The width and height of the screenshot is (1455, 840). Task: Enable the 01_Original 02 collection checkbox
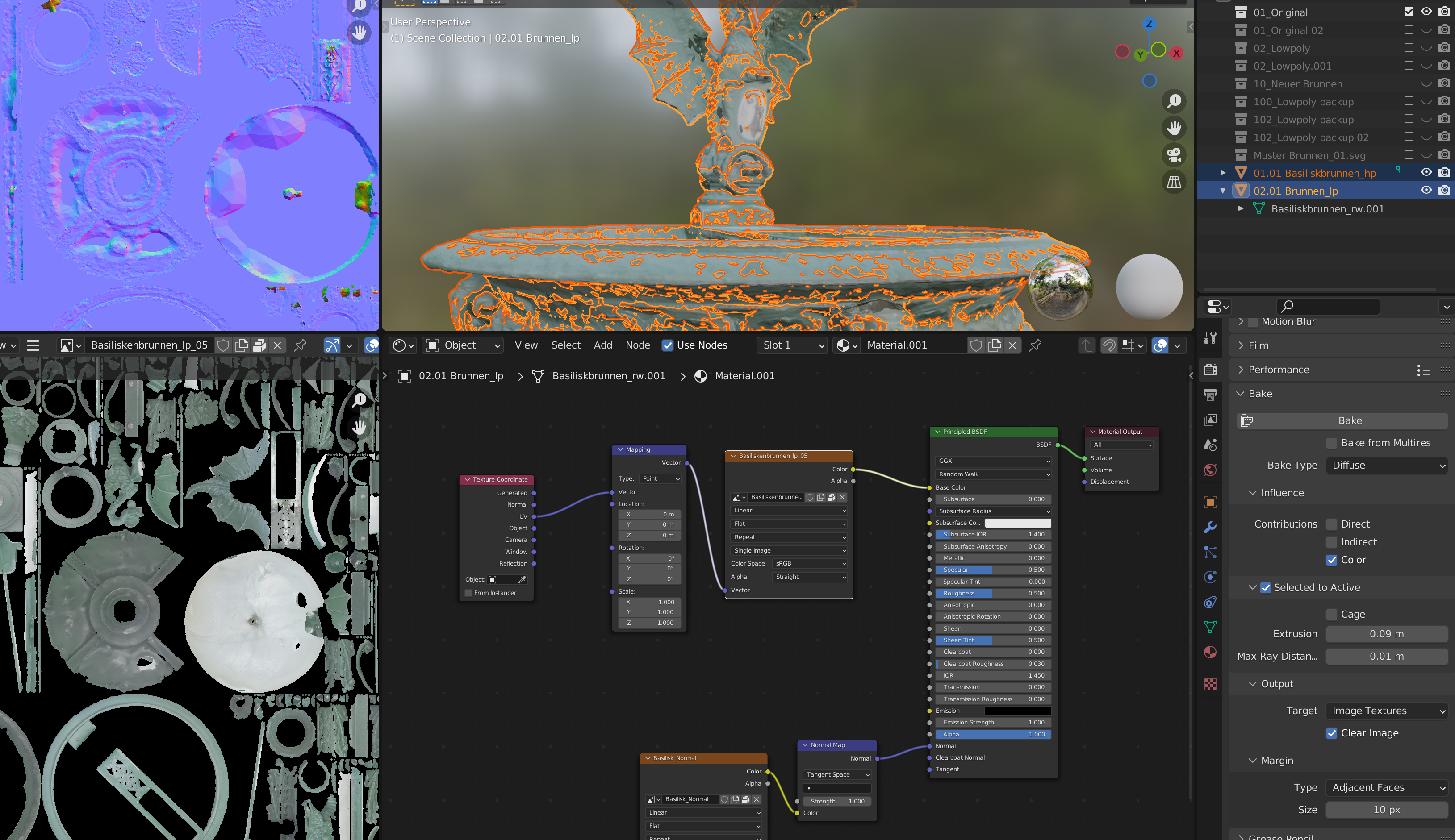tap(1408, 30)
